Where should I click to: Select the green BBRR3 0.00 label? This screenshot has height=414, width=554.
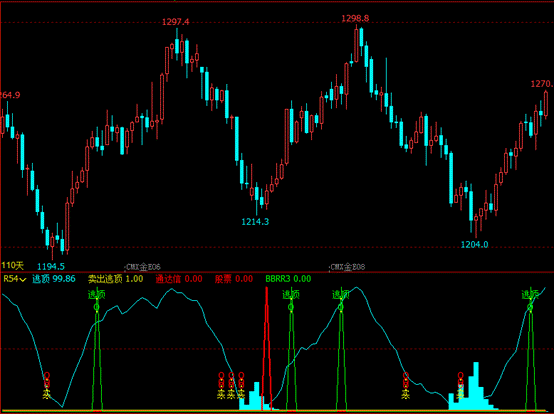tap(288, 279)
